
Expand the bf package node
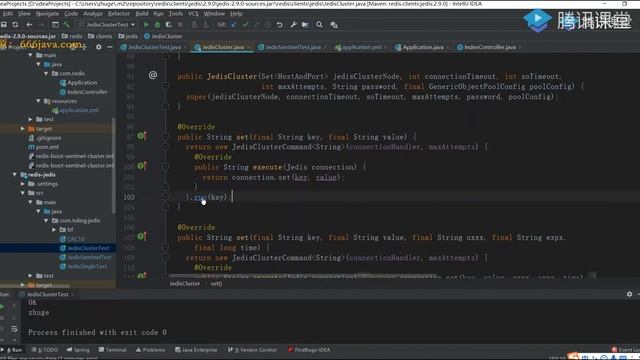54,230
